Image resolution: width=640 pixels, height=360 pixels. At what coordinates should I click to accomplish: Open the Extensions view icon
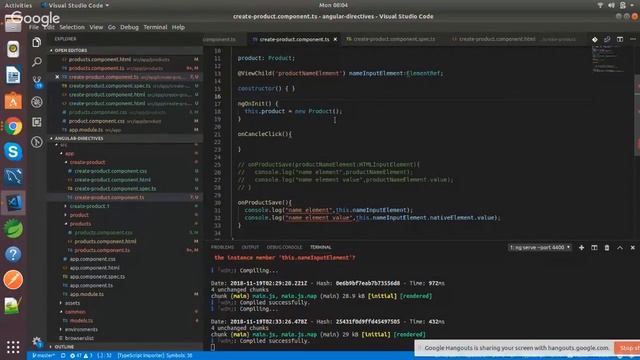37,122
